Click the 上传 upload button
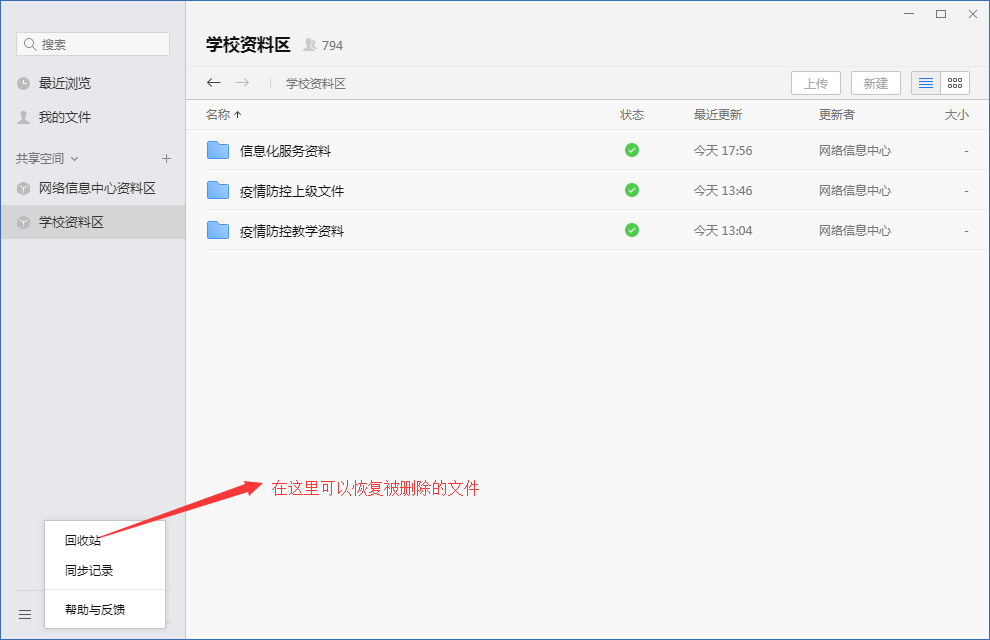This screenshot has width=990, height=640. (x=815, y=83)
